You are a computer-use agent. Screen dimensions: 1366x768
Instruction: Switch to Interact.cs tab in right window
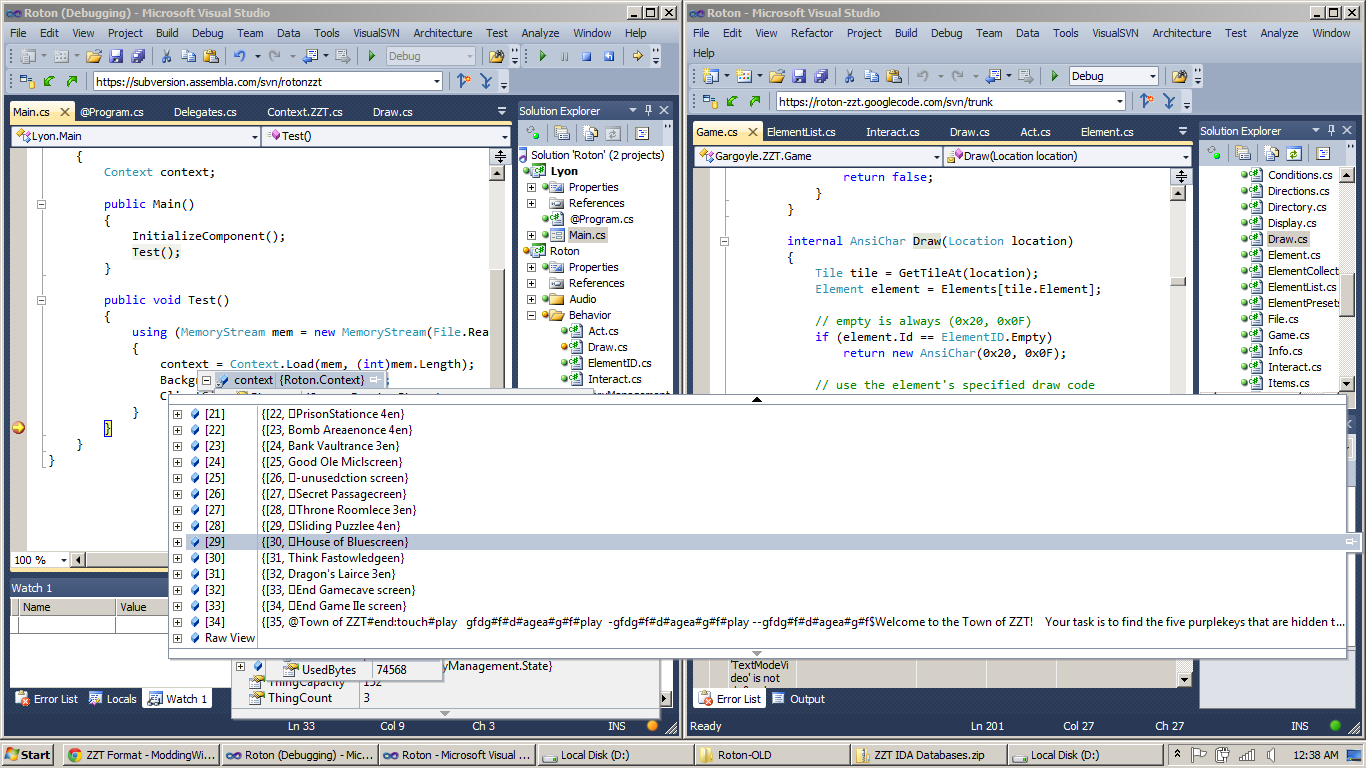point(892,132)
